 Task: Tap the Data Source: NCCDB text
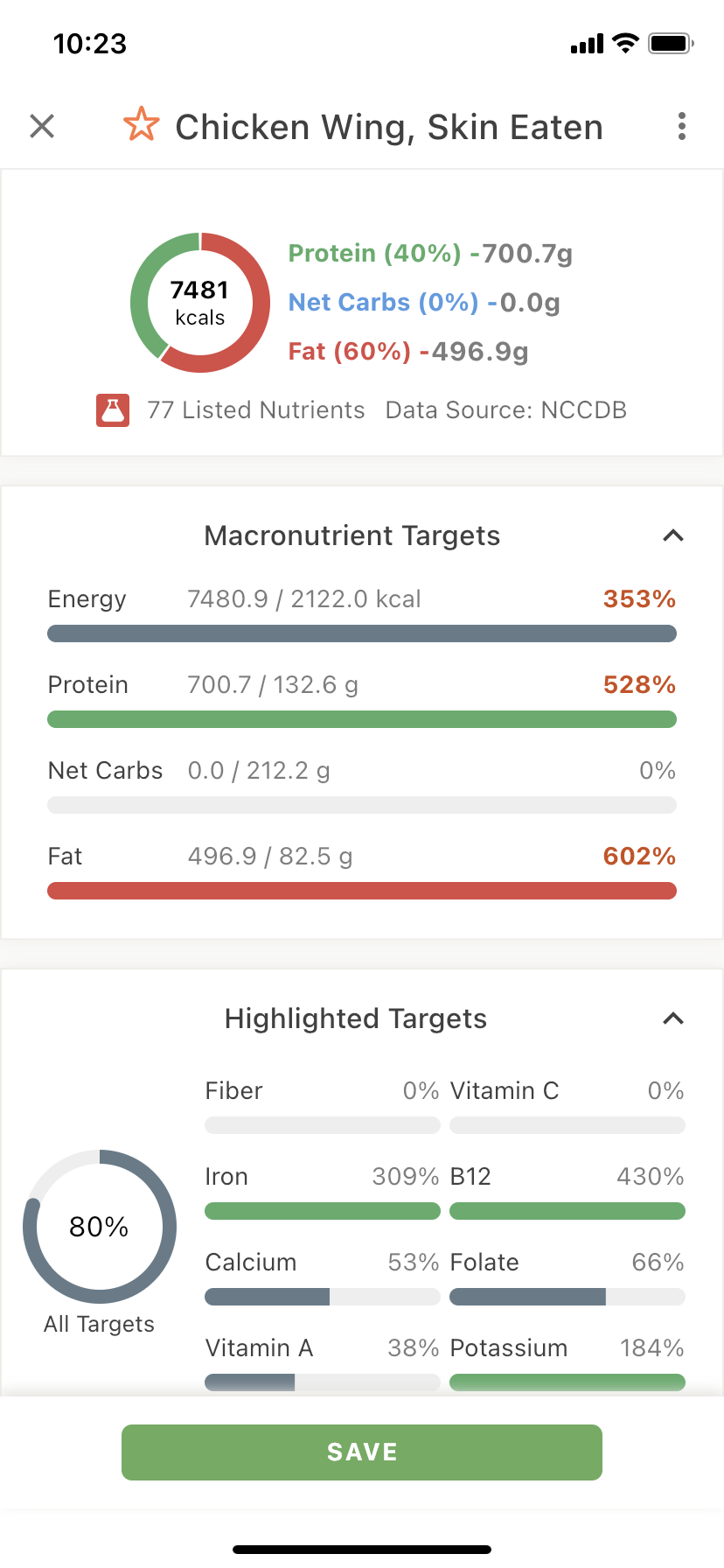click(x=506, y=409)
